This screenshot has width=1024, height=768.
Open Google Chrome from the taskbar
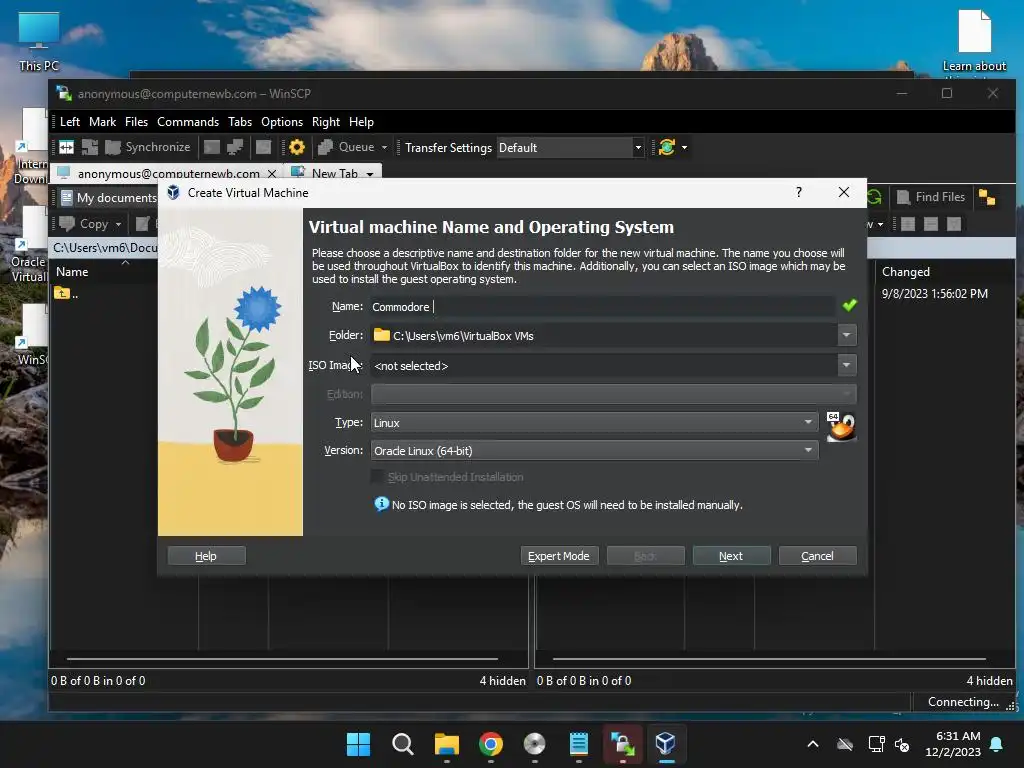pos(490,744)
